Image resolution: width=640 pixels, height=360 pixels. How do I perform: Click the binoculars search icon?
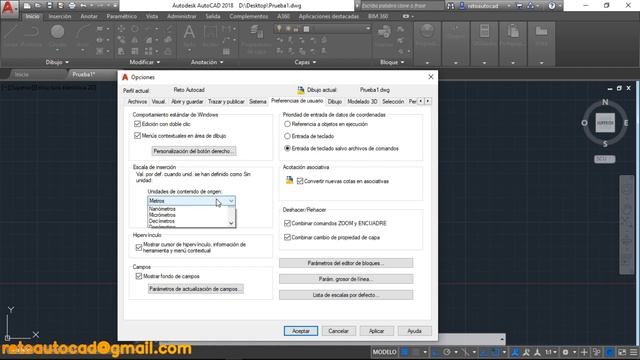(451, 6)
